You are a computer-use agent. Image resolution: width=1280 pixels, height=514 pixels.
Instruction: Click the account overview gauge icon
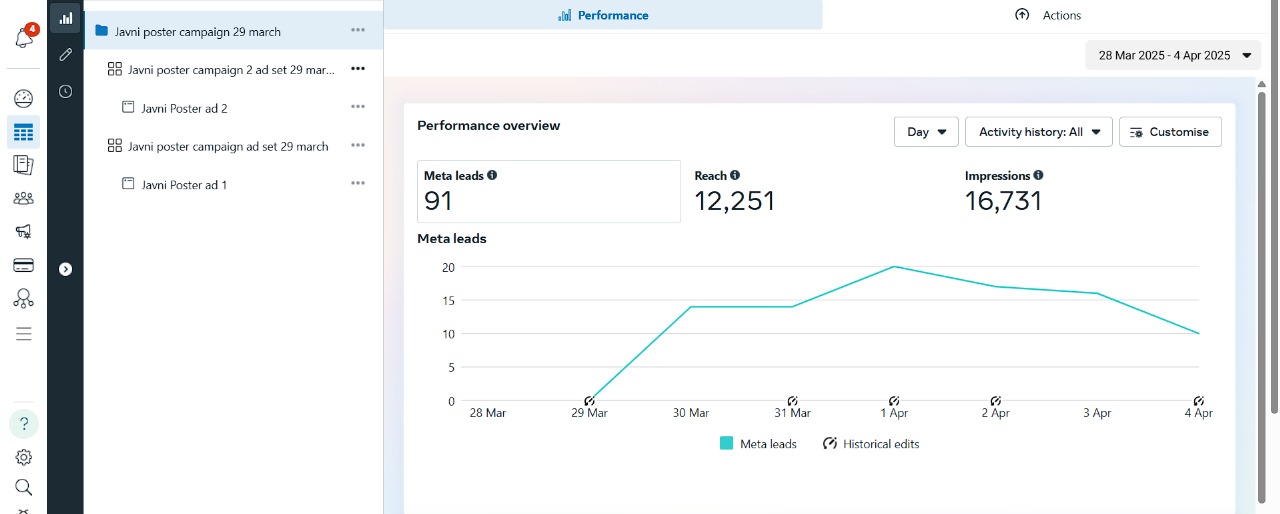tap(24, 98)
